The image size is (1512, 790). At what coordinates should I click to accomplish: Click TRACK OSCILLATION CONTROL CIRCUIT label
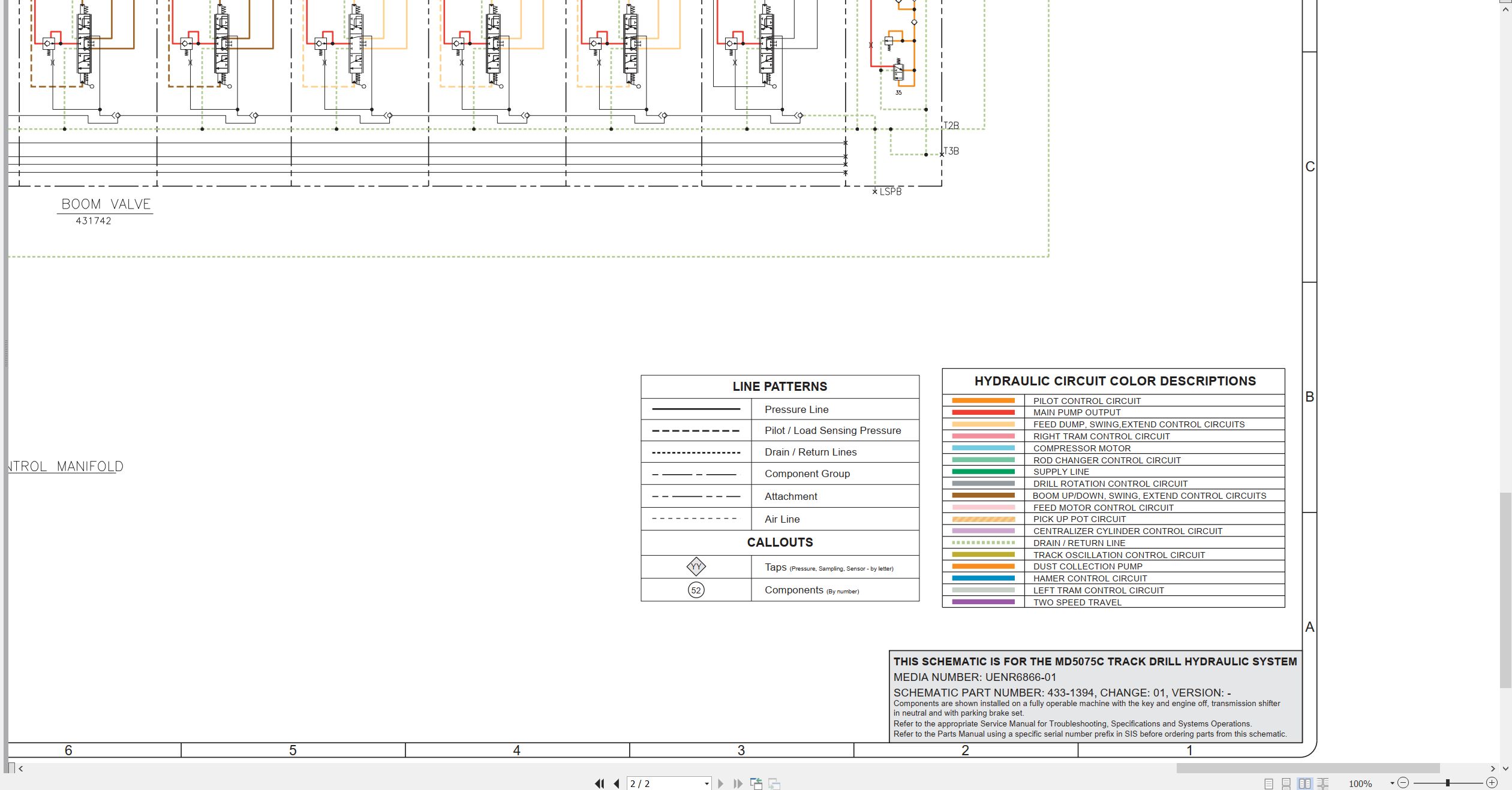1119,555
